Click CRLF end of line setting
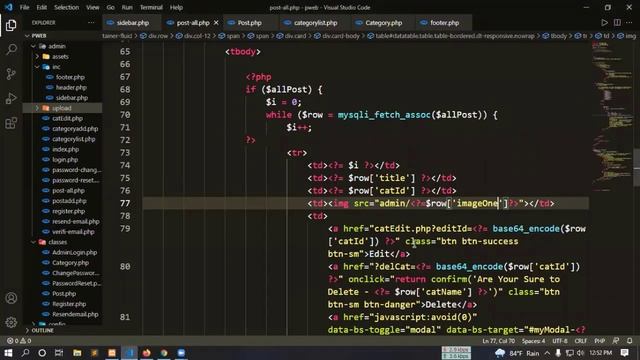The width and height of the screenshot is (640, 360). (581, 340)
